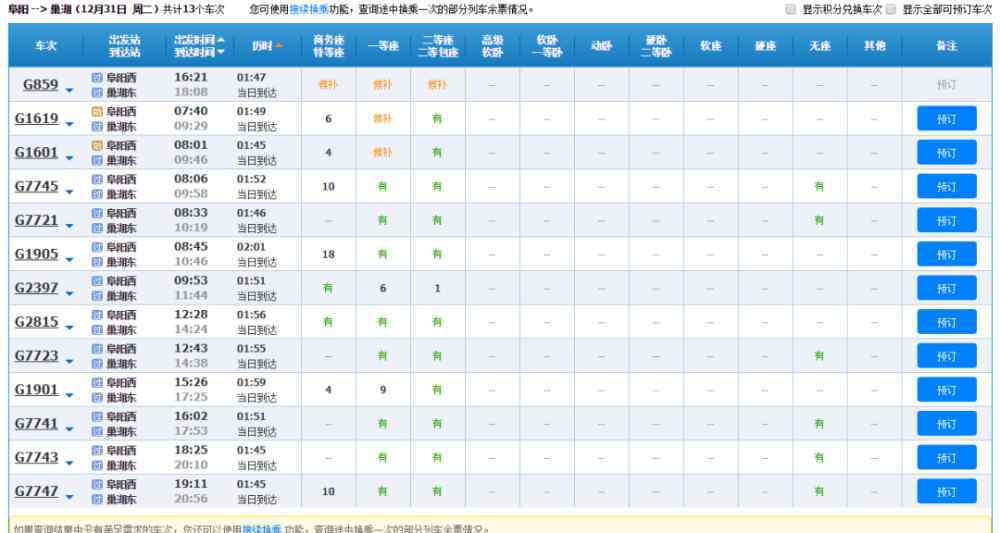Click departure station icon in G7745 row

coord(97,179)
